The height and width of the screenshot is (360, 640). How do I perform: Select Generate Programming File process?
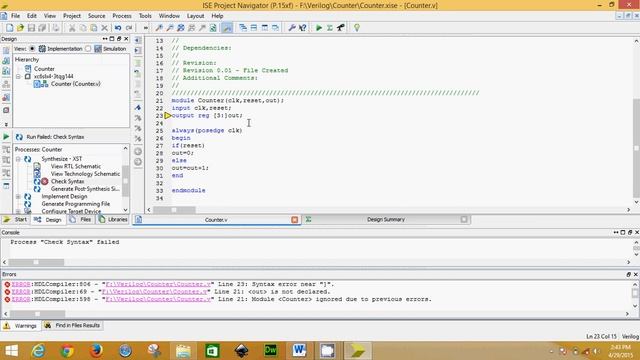pyautogui.click(x=76, y=204)
